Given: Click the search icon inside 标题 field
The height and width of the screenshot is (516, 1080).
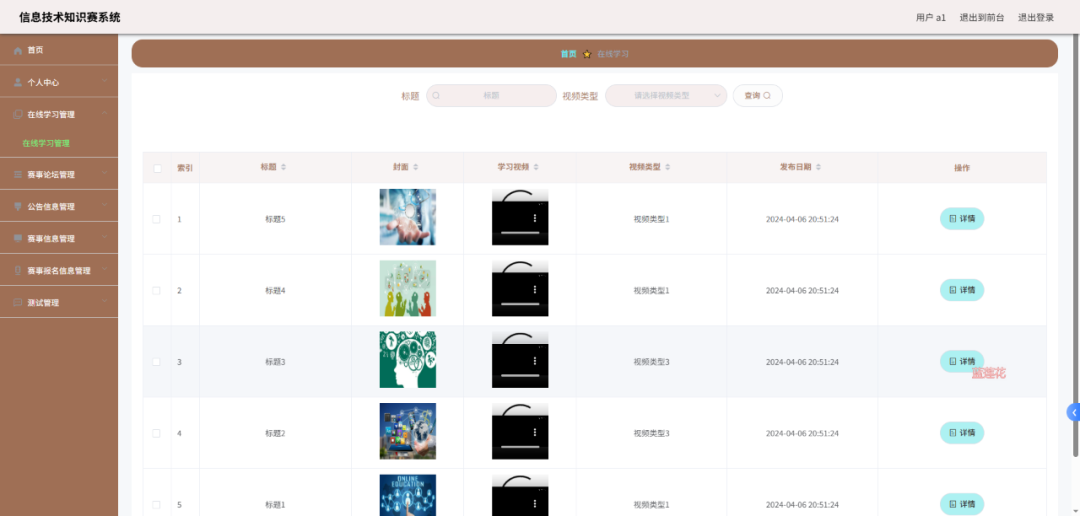Looking at the screenshot, I should tap(436, 96).
